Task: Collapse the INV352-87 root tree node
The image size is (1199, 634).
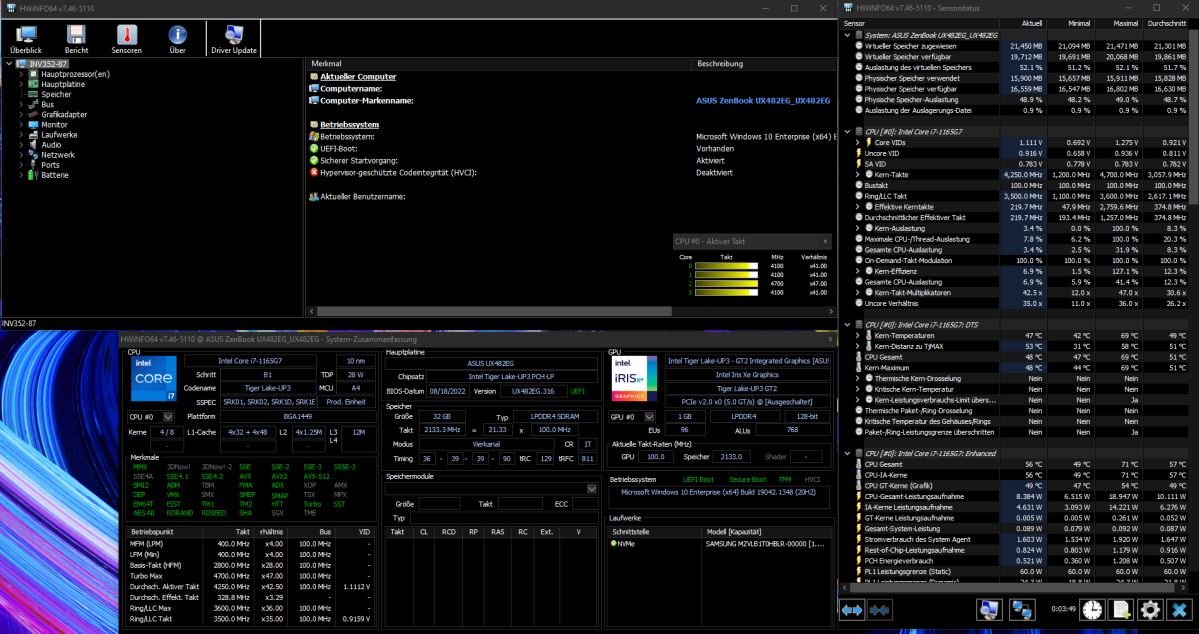Action: click(x=9, y=64)
